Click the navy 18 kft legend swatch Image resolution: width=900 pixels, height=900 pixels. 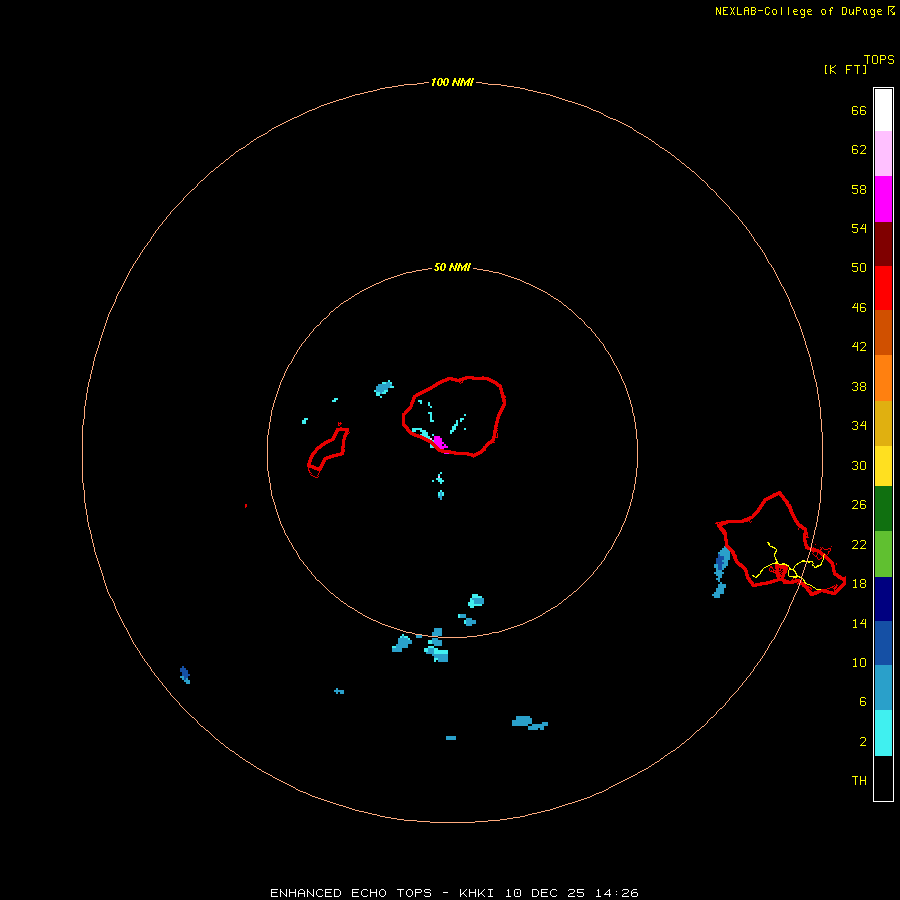coord(883,599)
